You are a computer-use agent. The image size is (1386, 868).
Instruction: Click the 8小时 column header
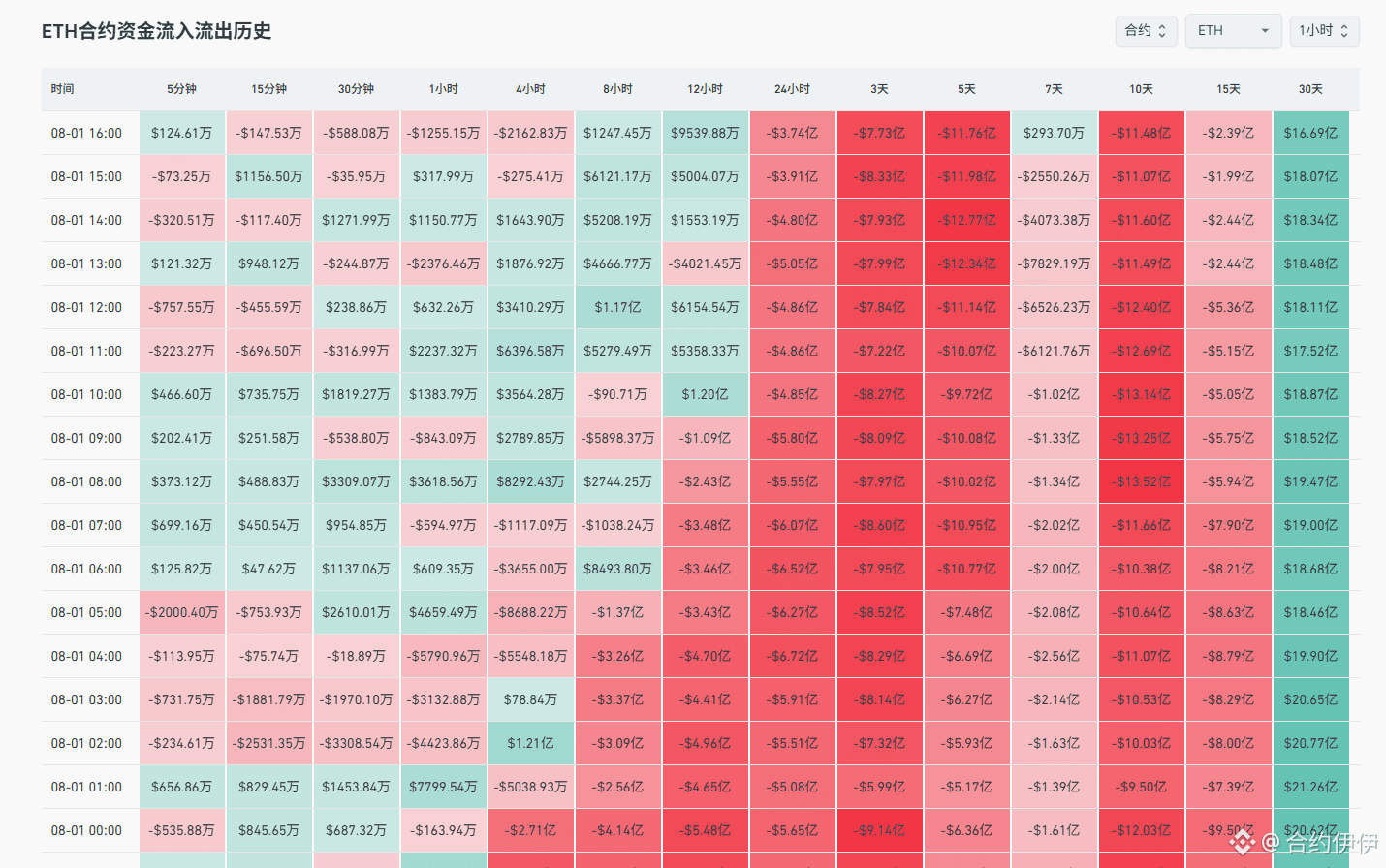point(617,89)
